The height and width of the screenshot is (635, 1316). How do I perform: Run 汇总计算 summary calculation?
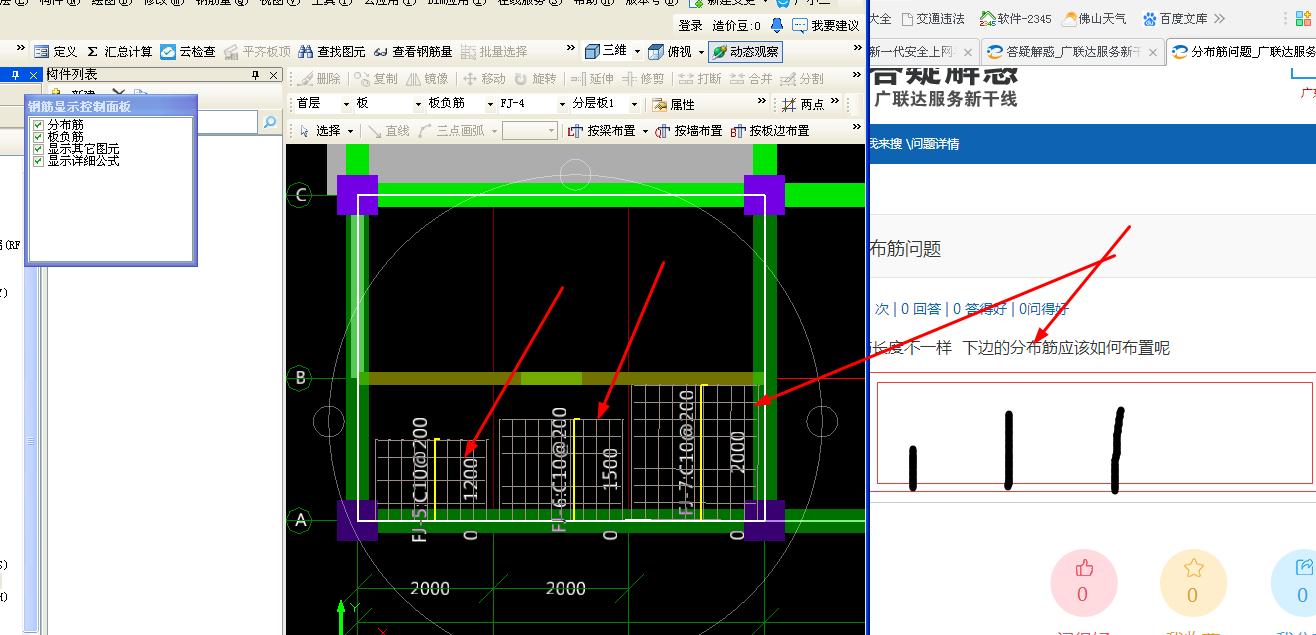120,51
